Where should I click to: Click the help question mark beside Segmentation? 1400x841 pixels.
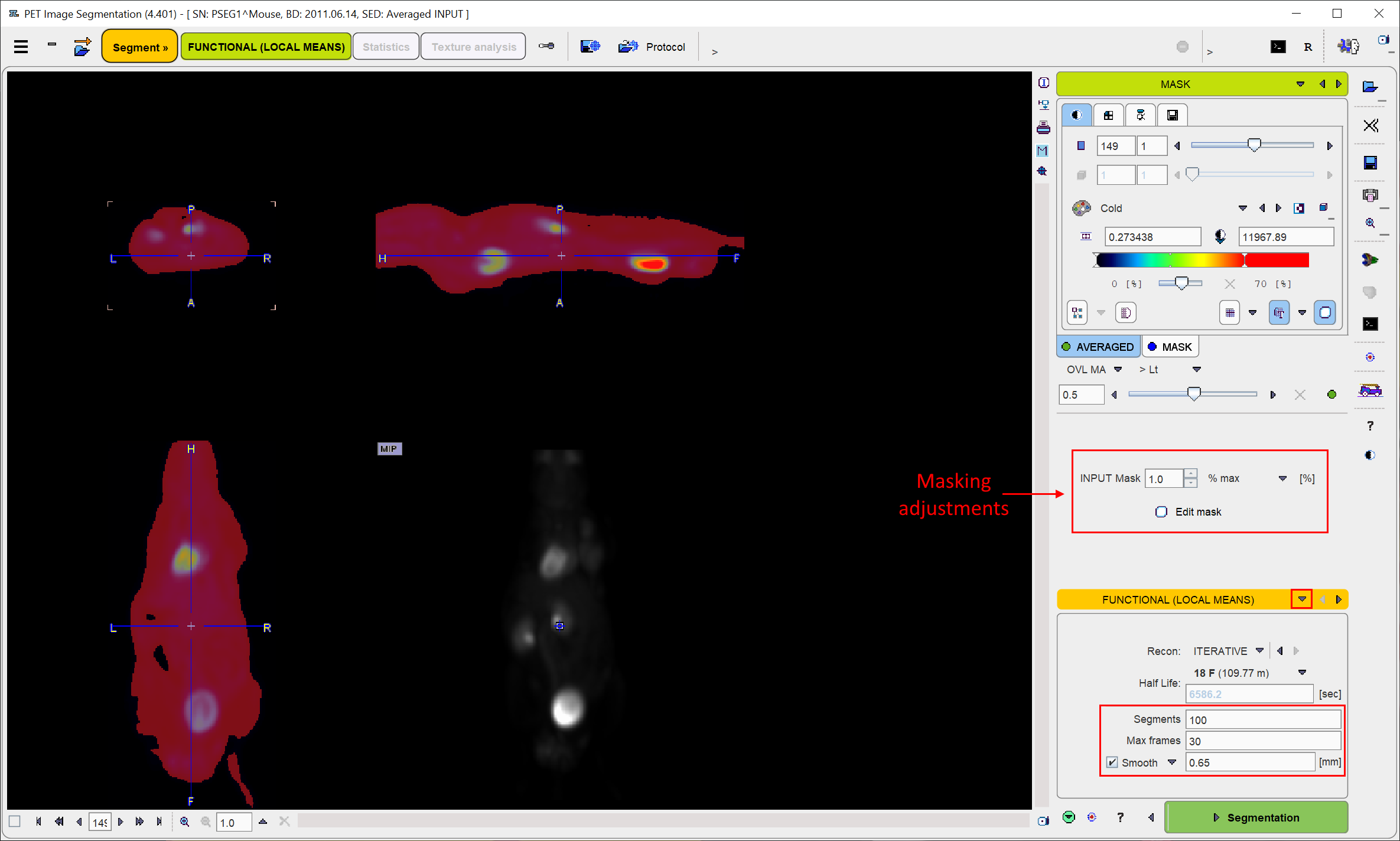(x=1120, y=817)
